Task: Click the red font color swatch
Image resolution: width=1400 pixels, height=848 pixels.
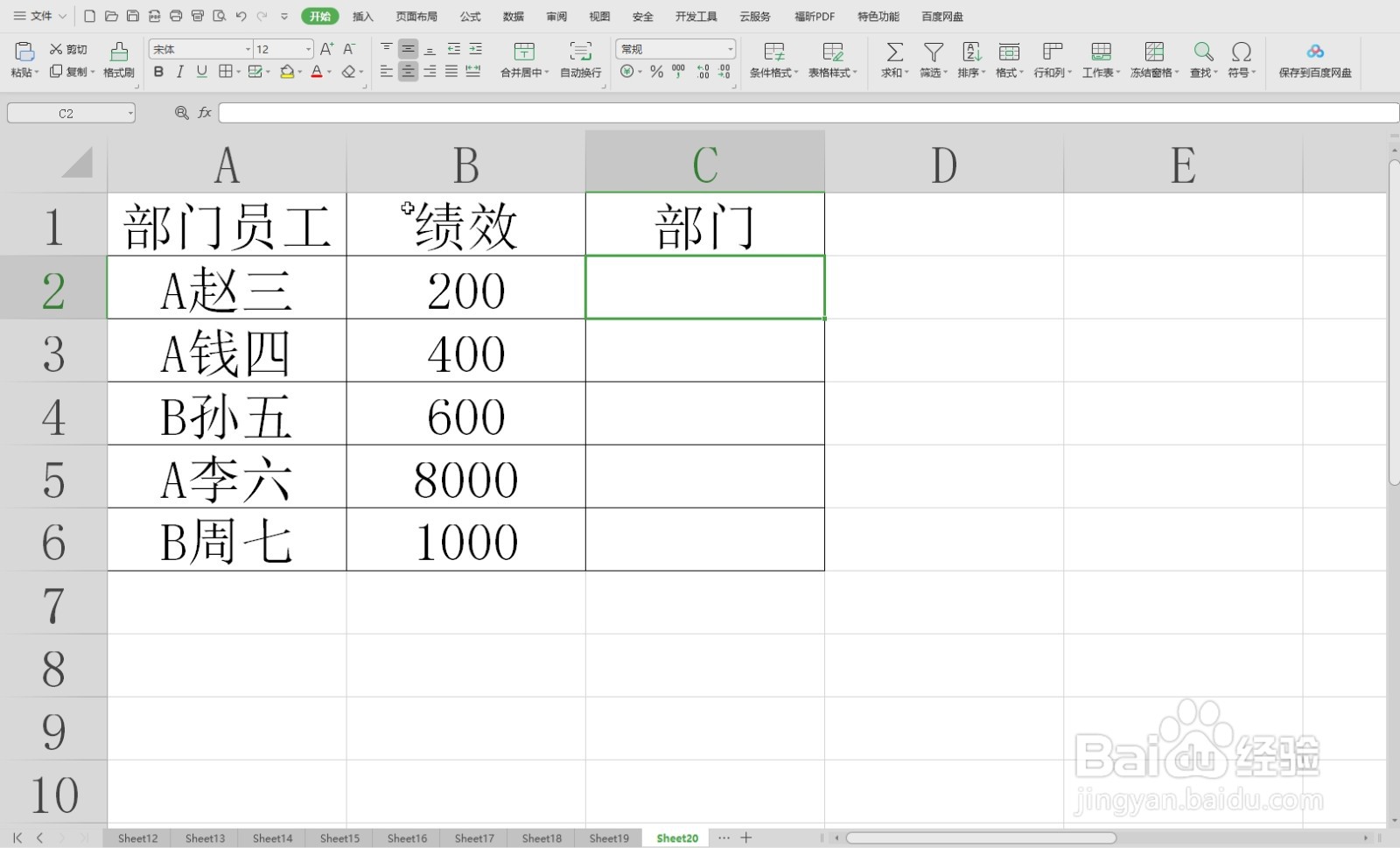Action: click(317, 72)
